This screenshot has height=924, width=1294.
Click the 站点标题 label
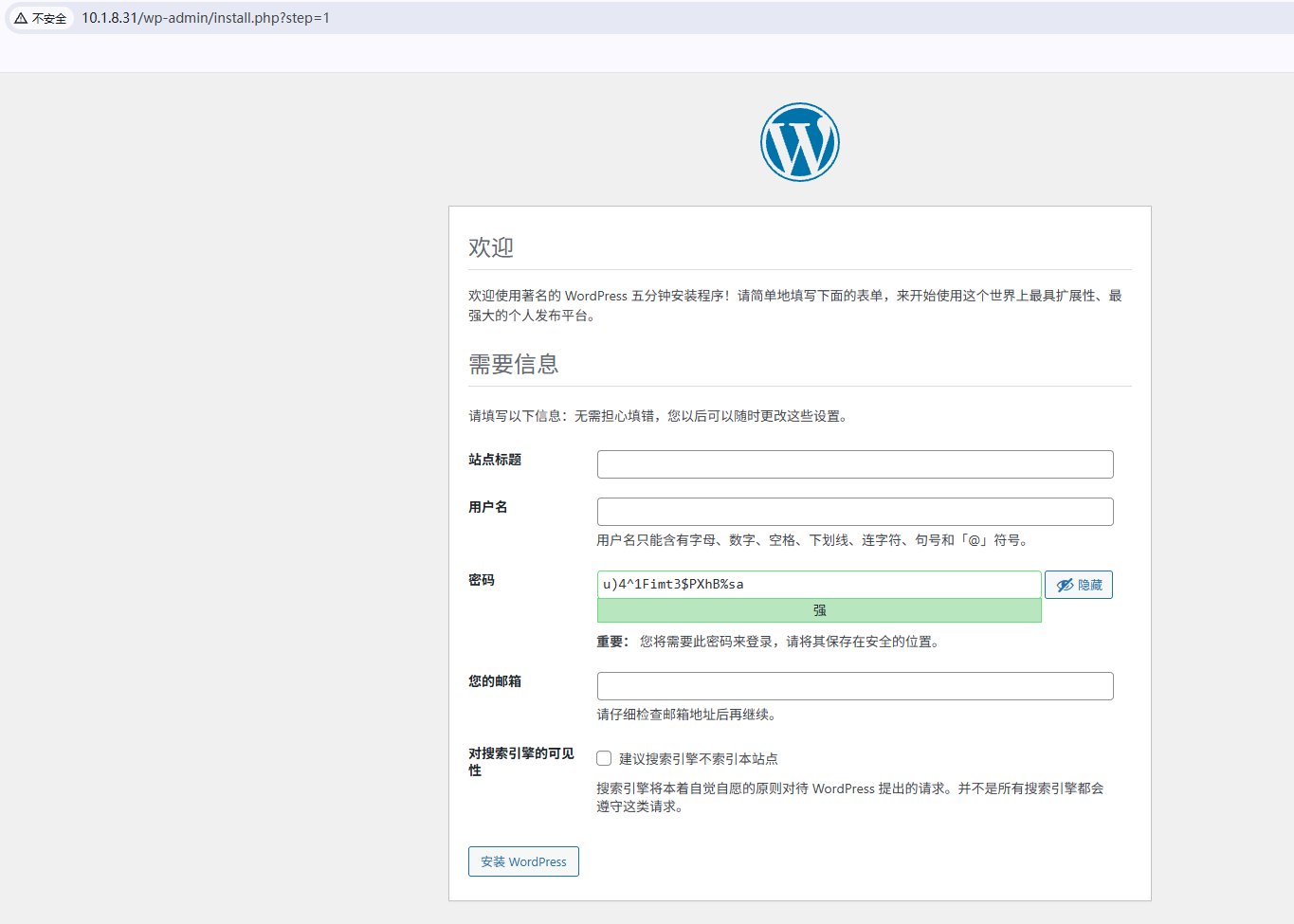pyautogui.click(x=495, y=460)
